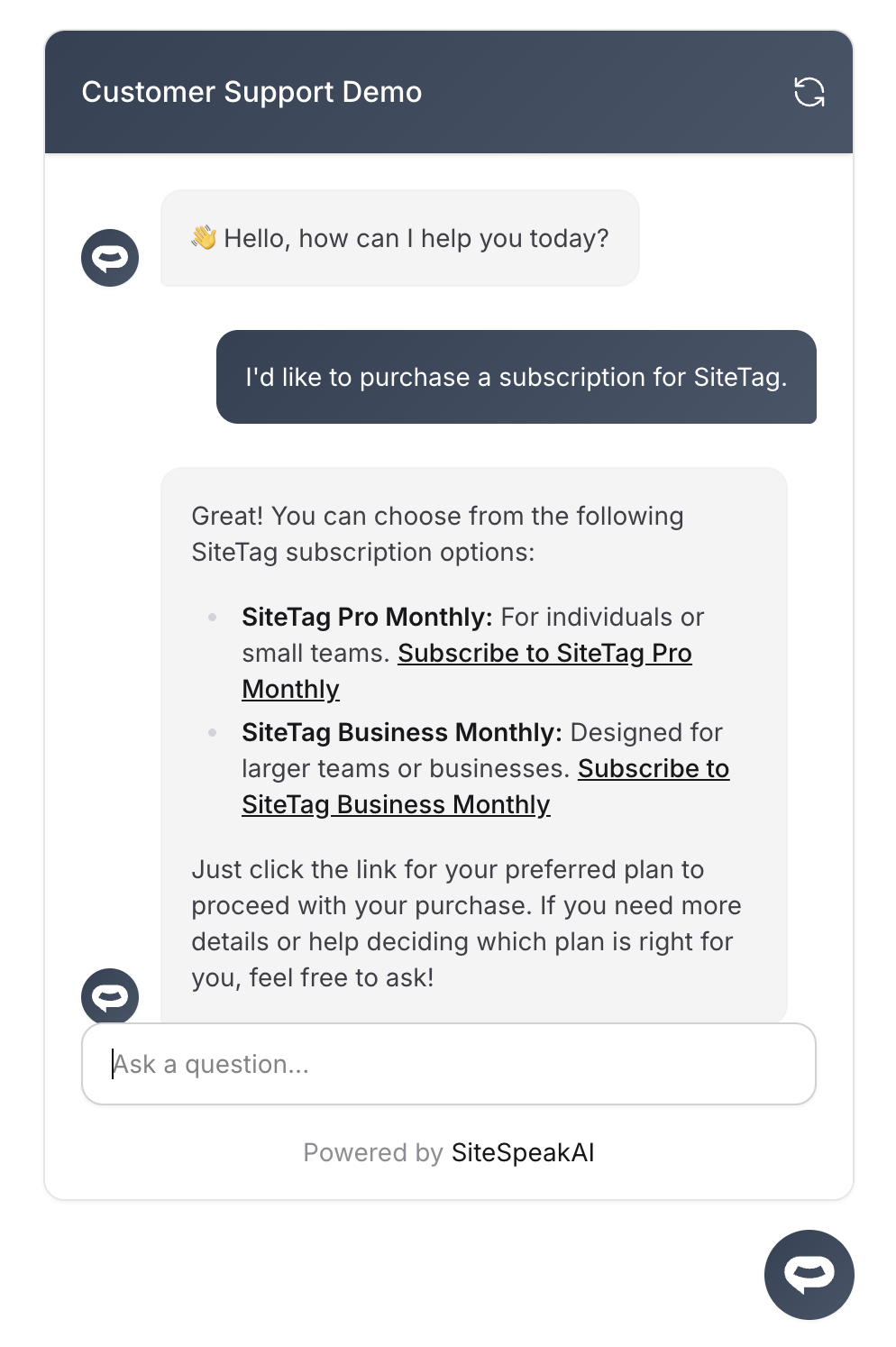Click the 'Hello, how can I help' greeting

pos(416,239)
